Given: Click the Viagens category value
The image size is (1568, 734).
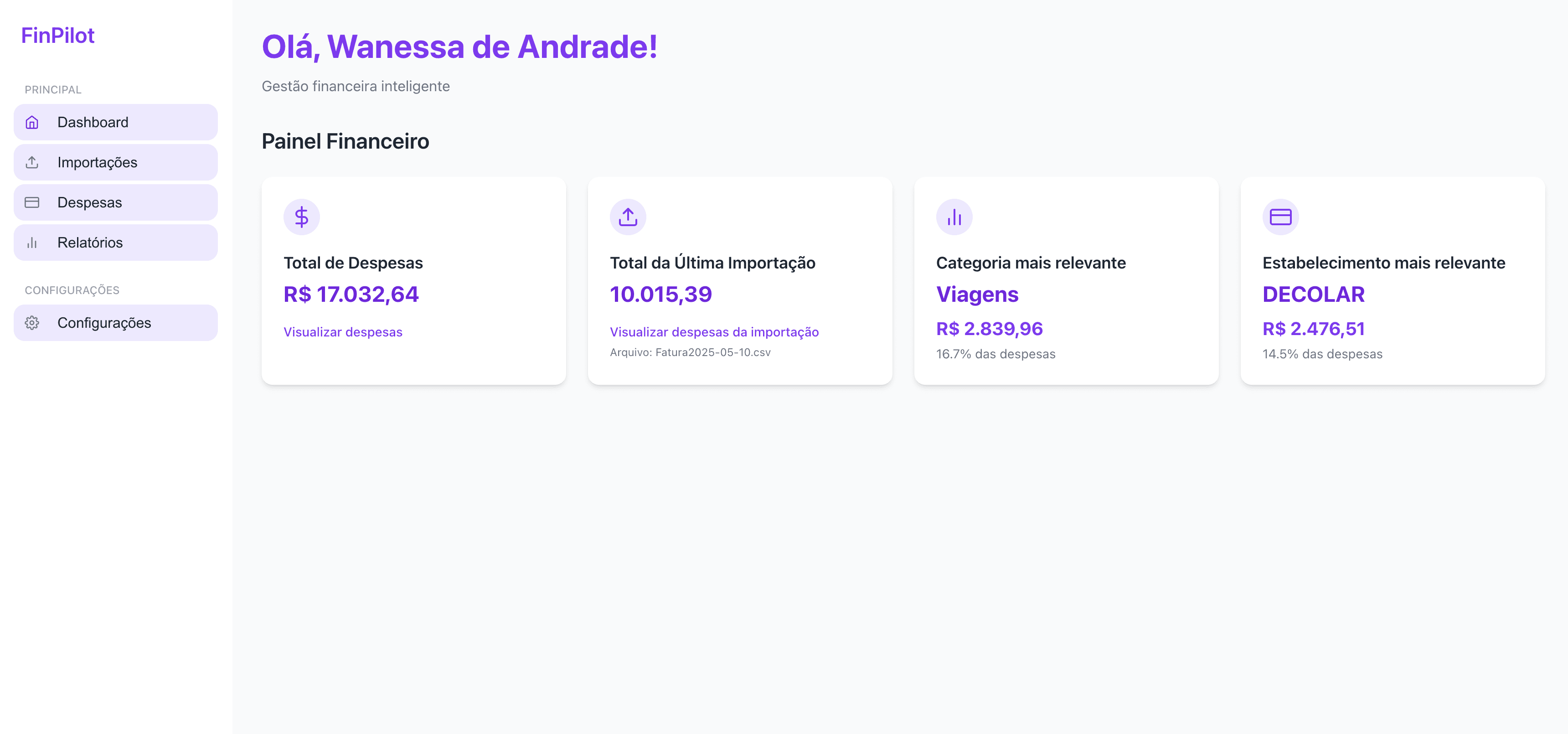Looking at the screenshot, I should 977,295.
